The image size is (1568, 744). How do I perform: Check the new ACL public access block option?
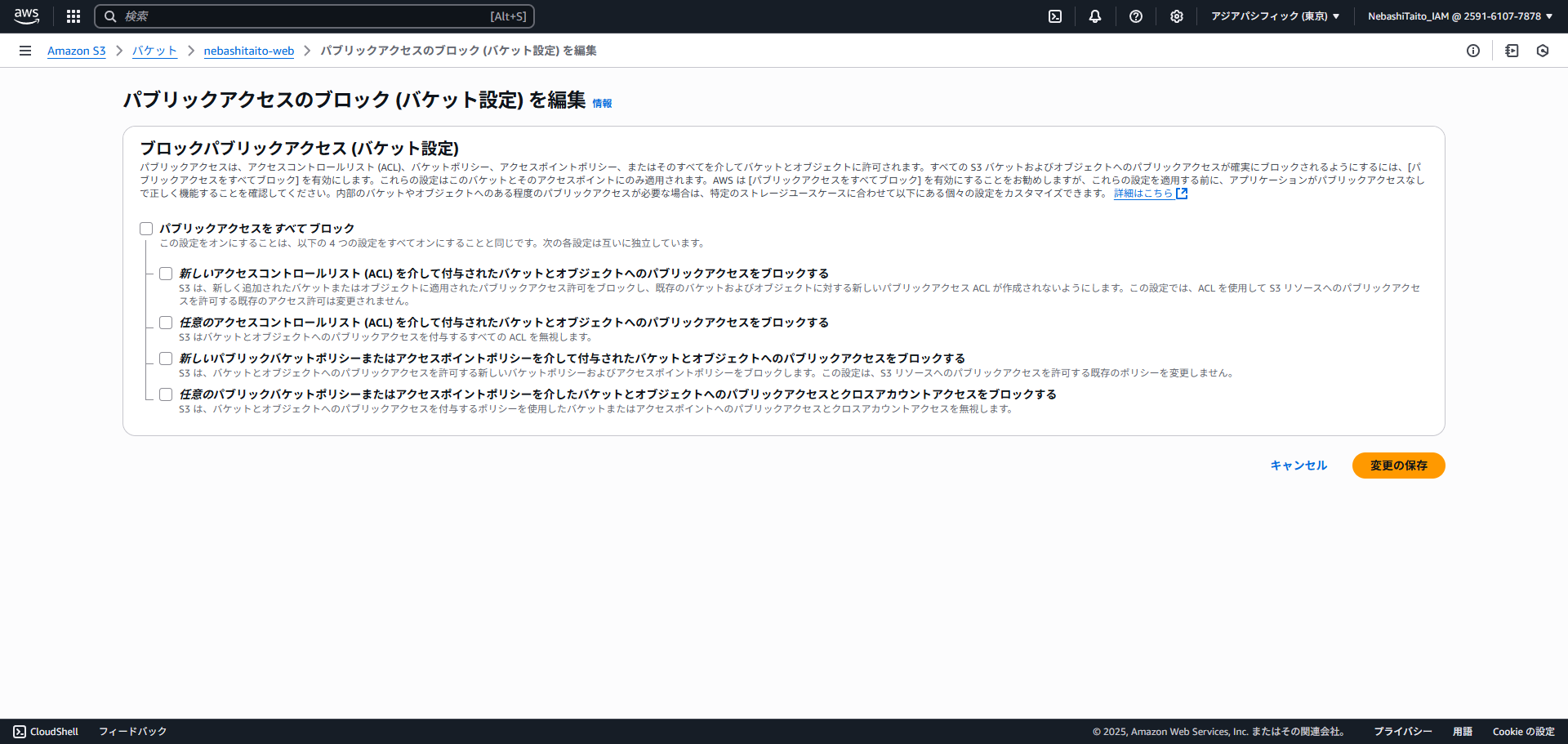point(166,274)
